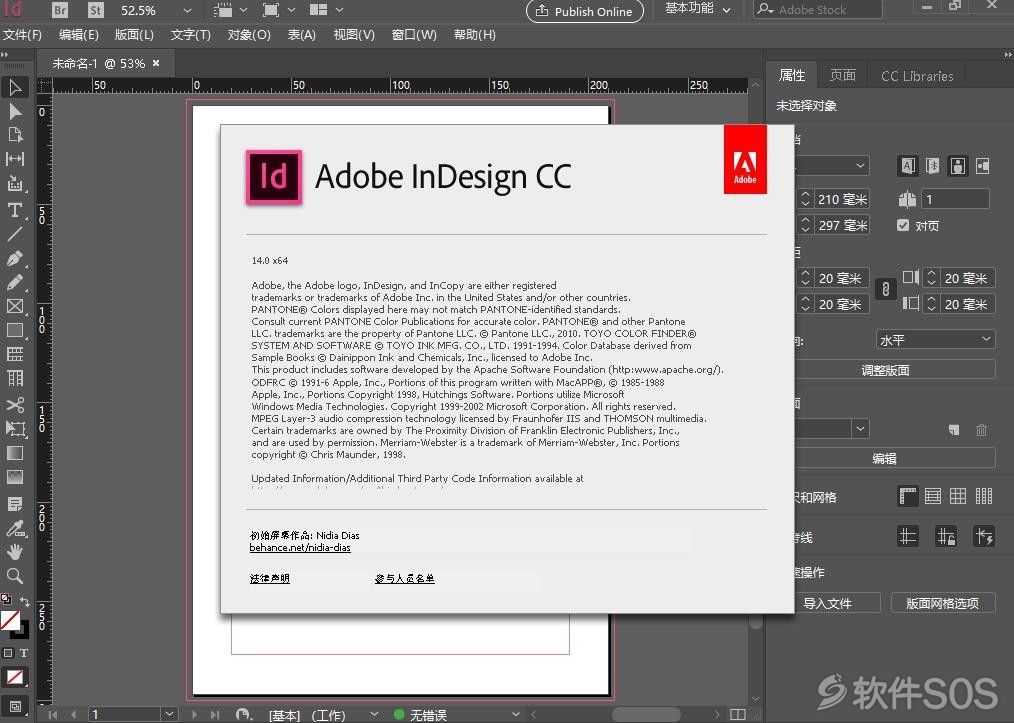1014x723 pixels.
Task: Open the 基本功能 workspace dropdown
Action: 698,8
